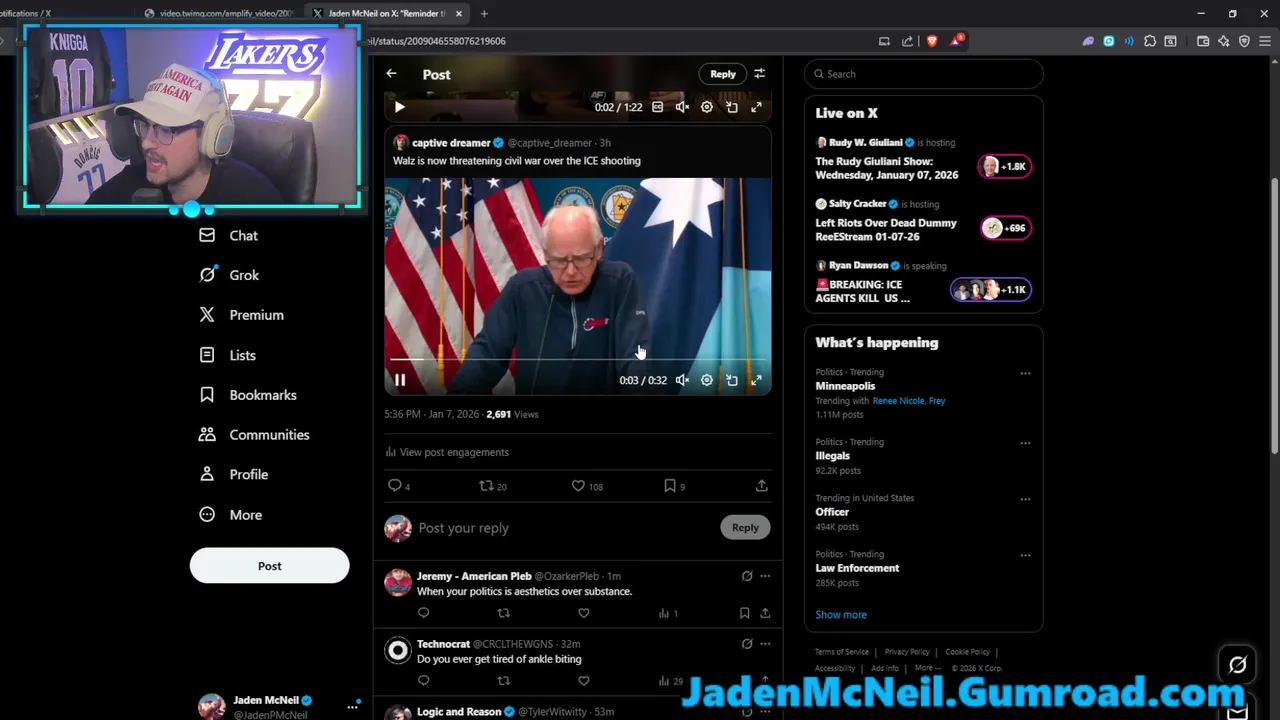Open Privacy Policy footer link
The width and height of the screenshot is (1280, 720).
(x=907, y=652)
